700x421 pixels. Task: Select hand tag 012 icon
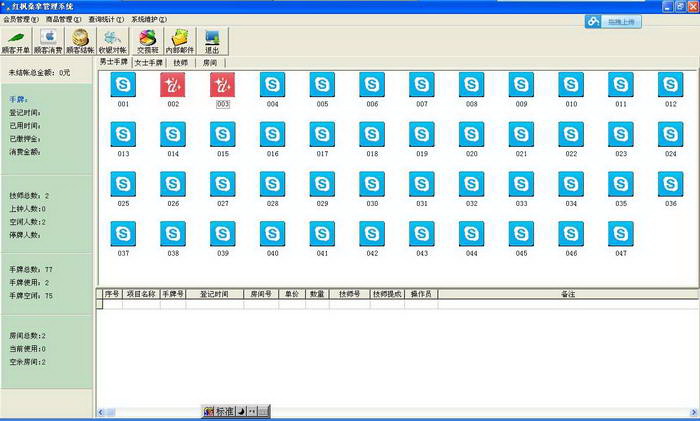pos(671,85)
